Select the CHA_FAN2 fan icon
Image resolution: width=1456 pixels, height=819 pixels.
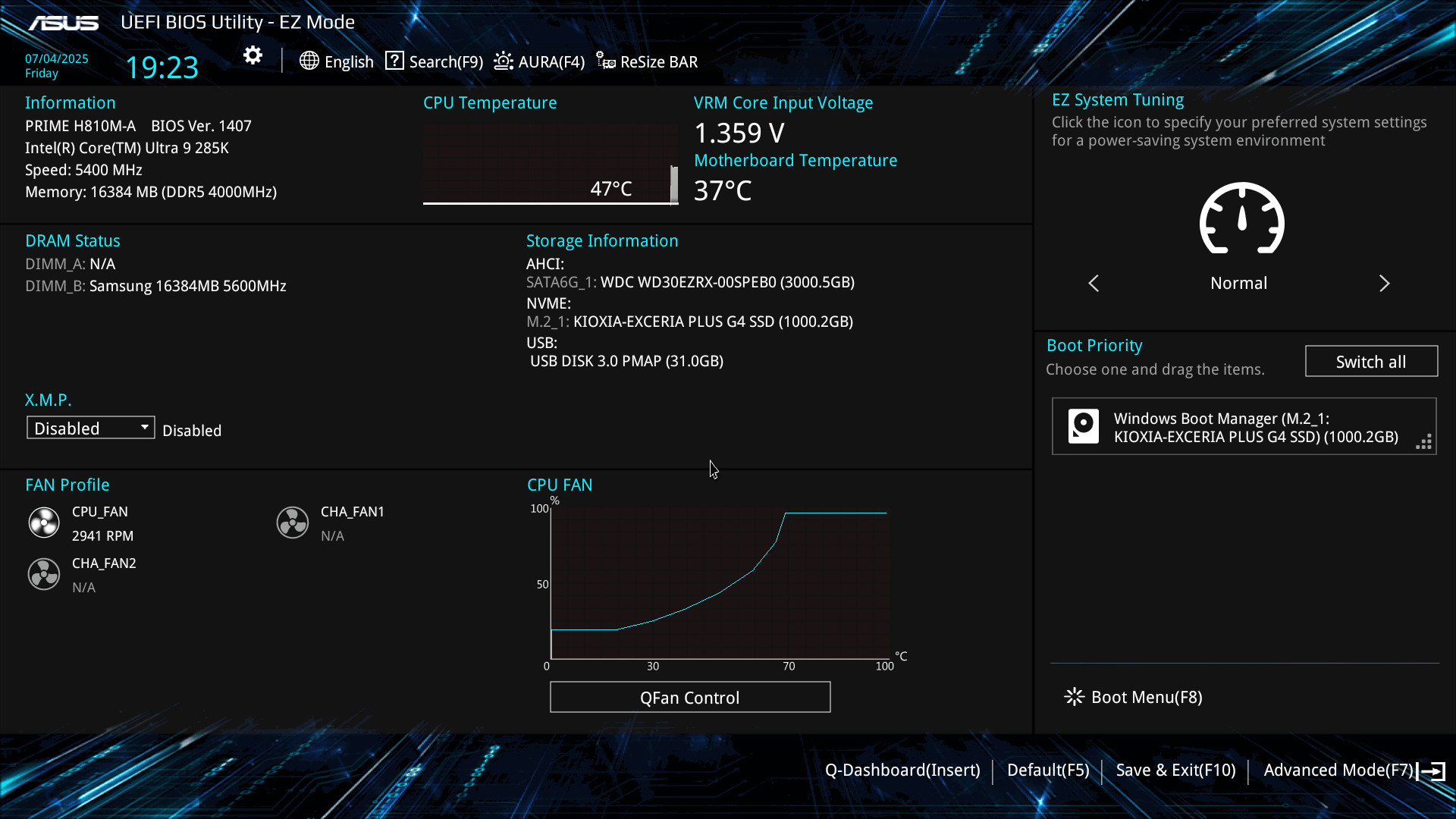[x=44, y=574]
